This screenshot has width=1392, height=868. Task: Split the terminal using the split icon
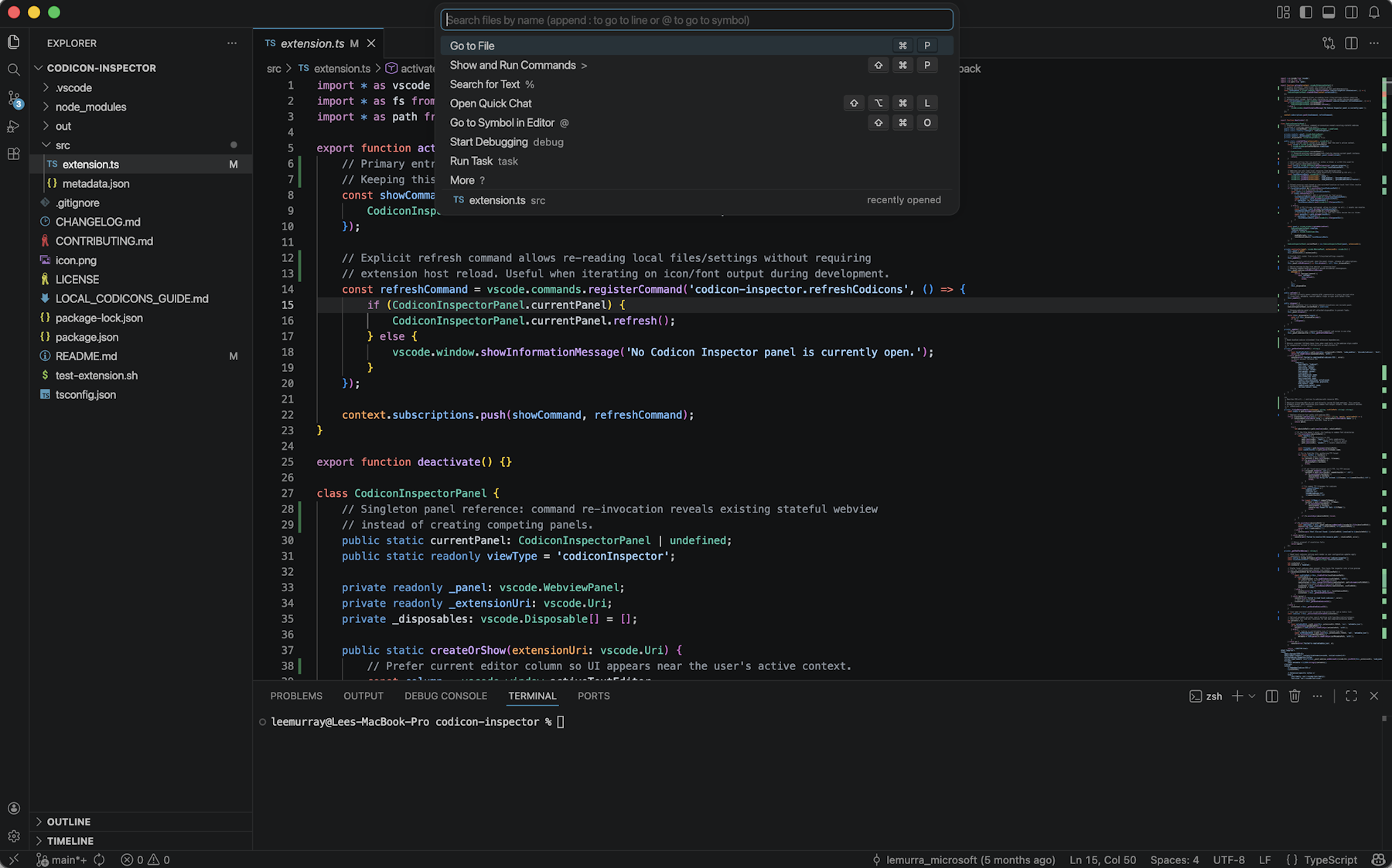1271,696
